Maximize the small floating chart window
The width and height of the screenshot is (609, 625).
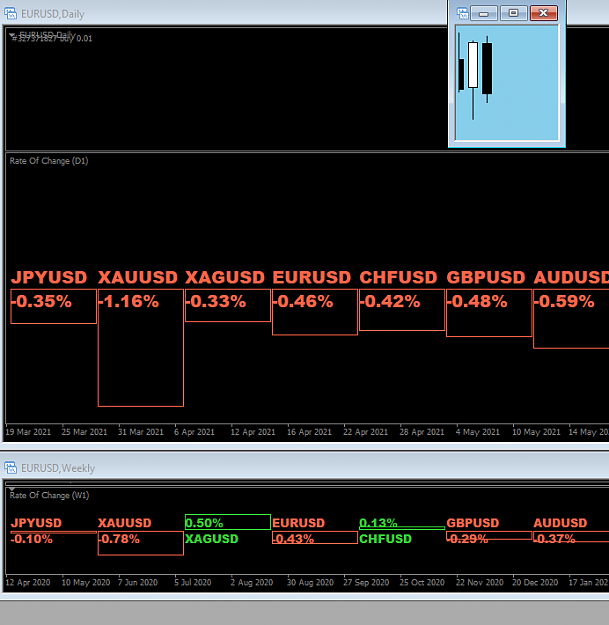(514, 13)
